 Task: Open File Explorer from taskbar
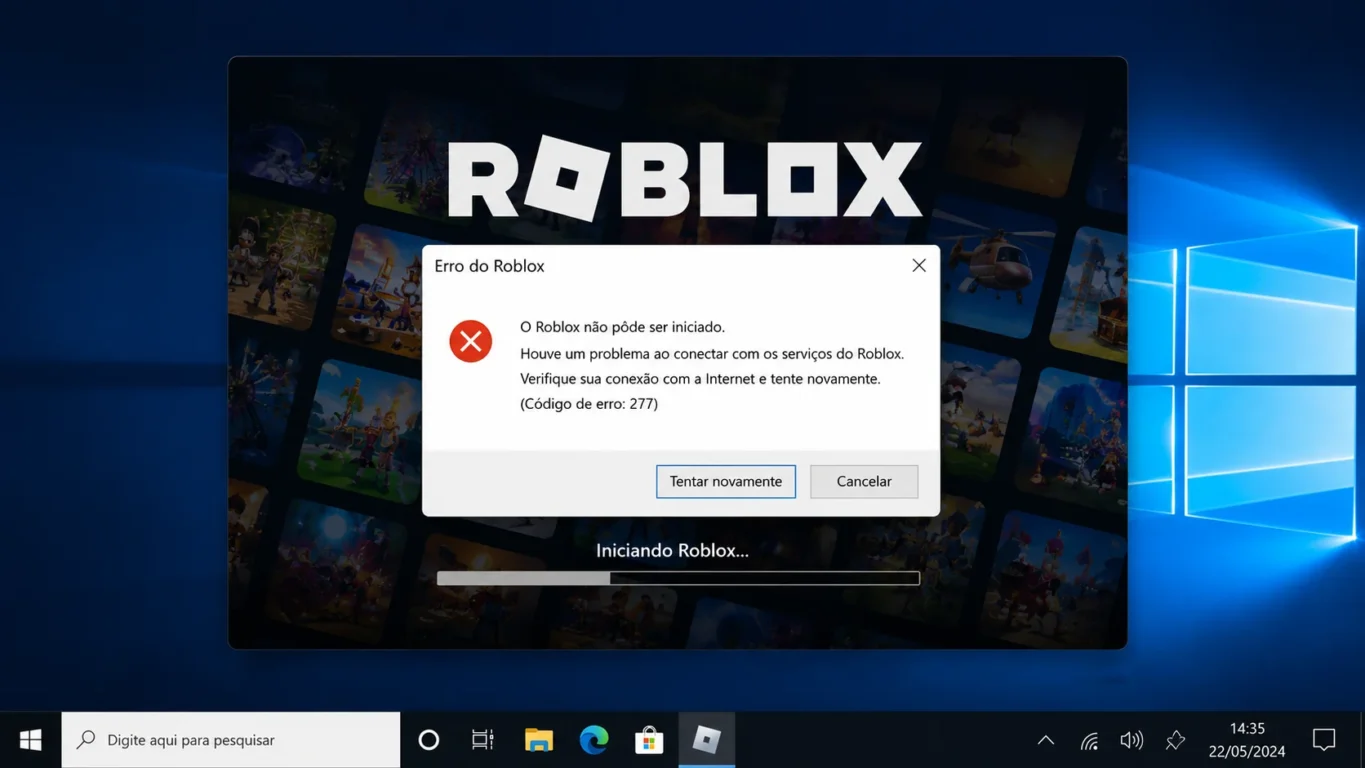pos(539,740)
